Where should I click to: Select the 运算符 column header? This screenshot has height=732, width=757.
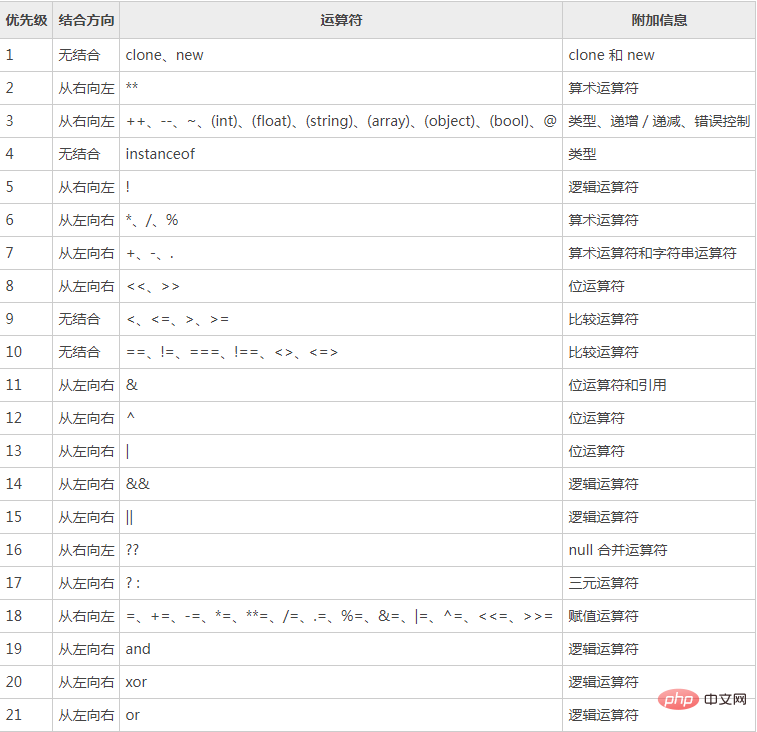pyautogui.click(x=341, y=20)
